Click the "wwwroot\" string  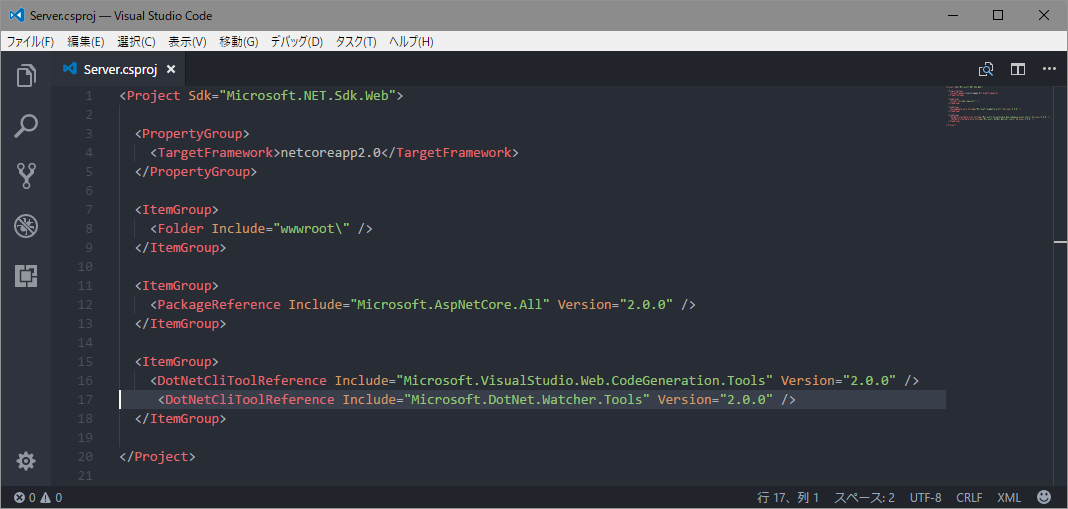click(311, 228)
